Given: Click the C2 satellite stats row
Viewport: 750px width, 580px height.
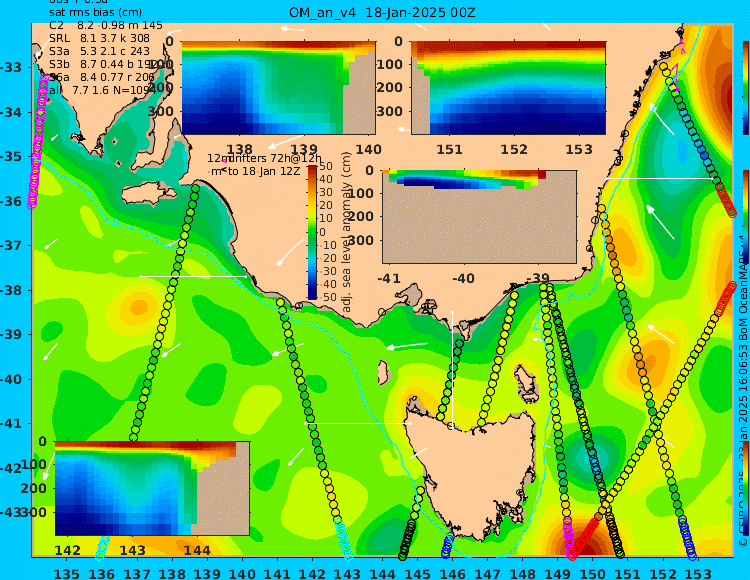Looking at the screenshot, I should (x=106, y=25).
